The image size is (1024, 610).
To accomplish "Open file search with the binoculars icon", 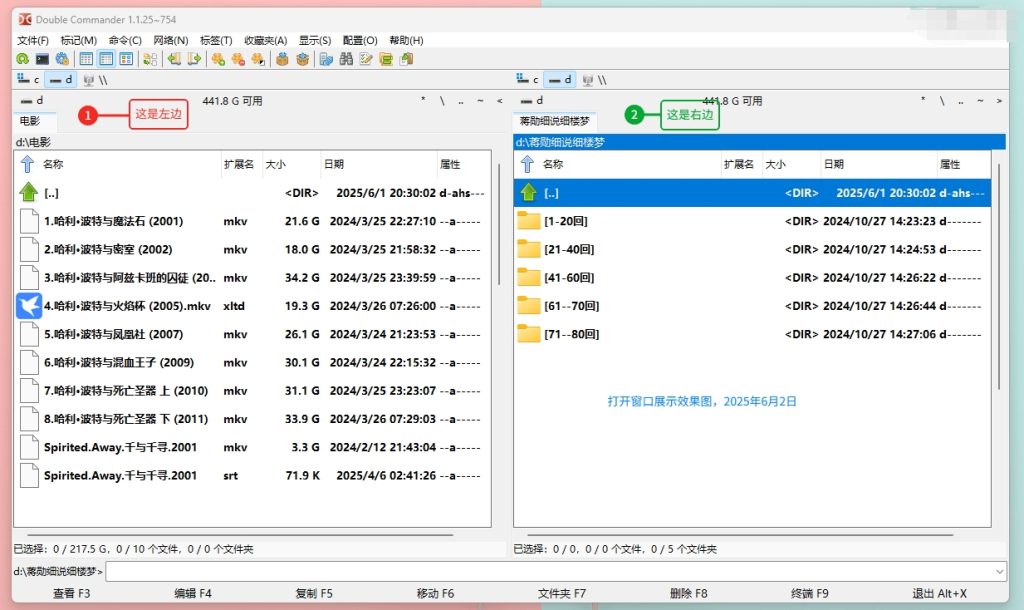I will [345, 59].
